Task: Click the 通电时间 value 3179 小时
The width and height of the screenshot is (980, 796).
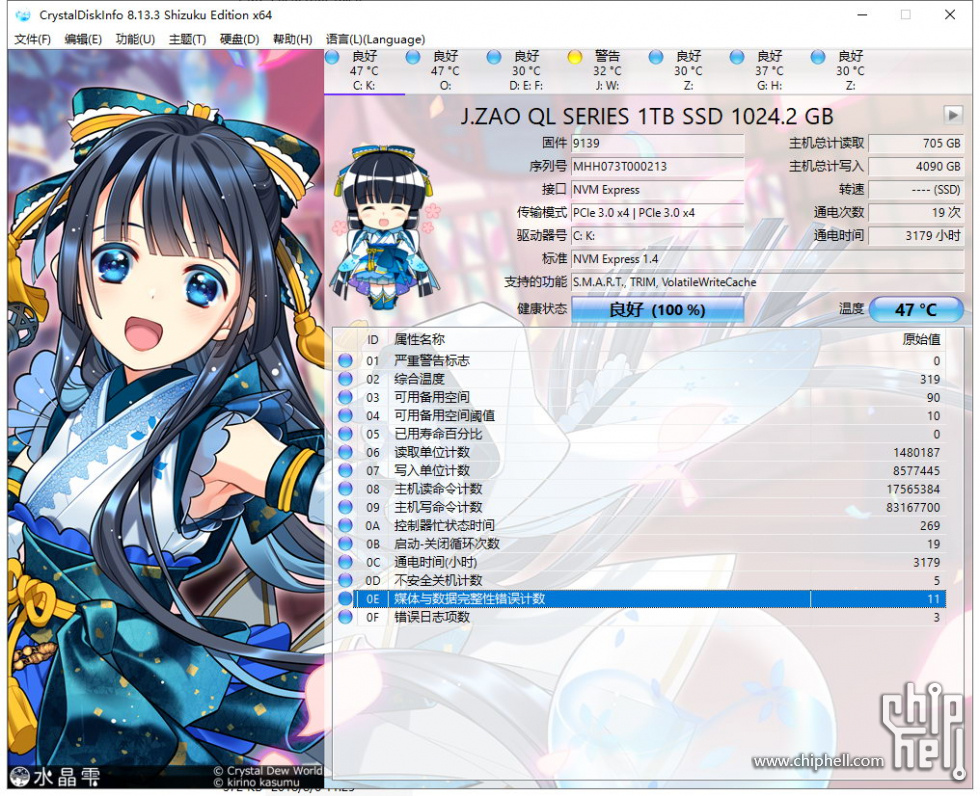Action: [x=916, y=236]
